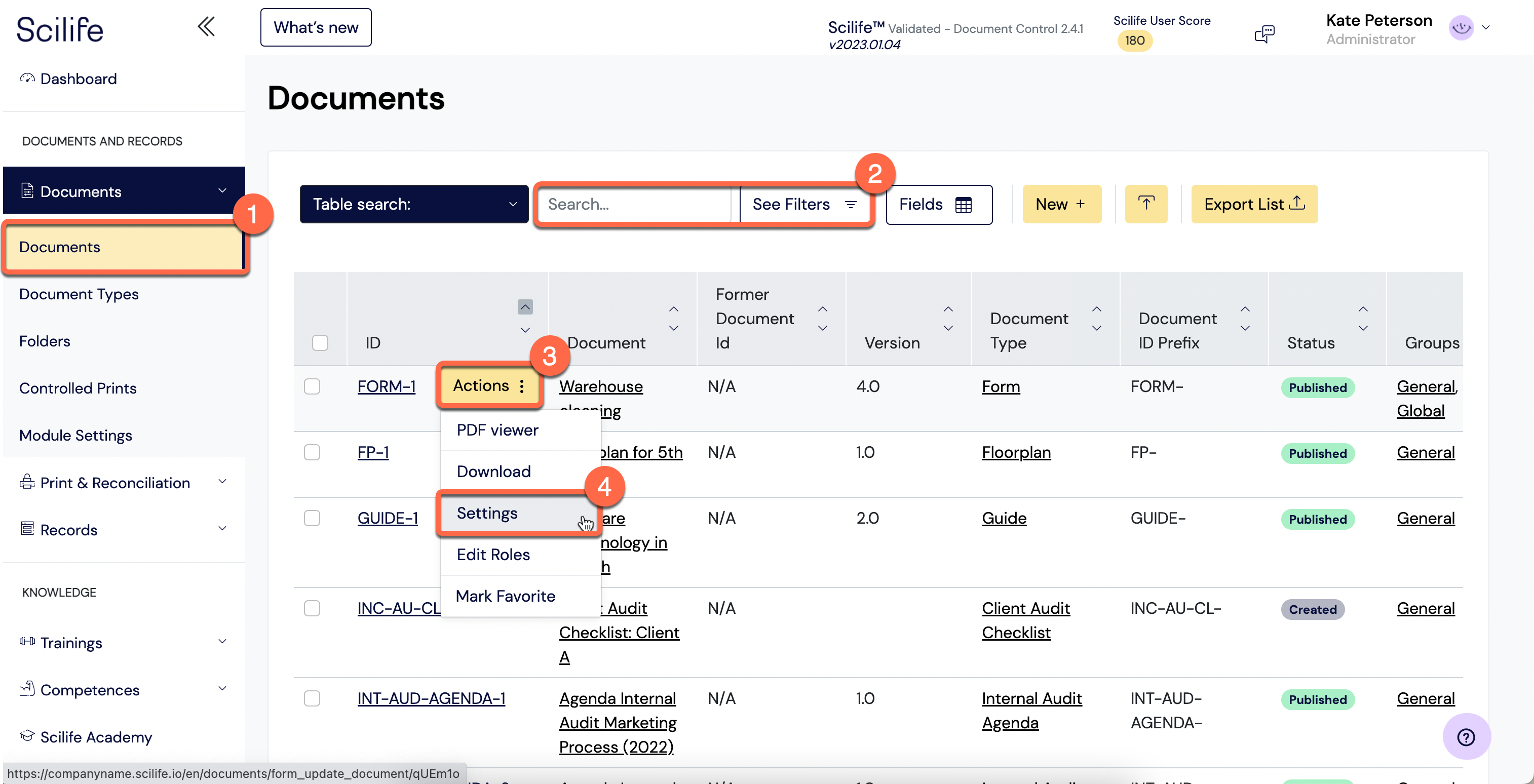Open the Dashboard page
The height and width of the screenshot is (784, 1534).
point(68,79)
